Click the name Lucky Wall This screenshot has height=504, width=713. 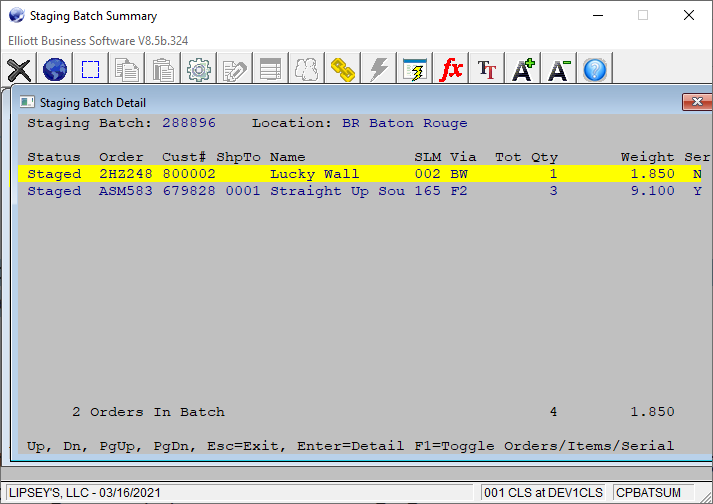click(x=315, y=174)
